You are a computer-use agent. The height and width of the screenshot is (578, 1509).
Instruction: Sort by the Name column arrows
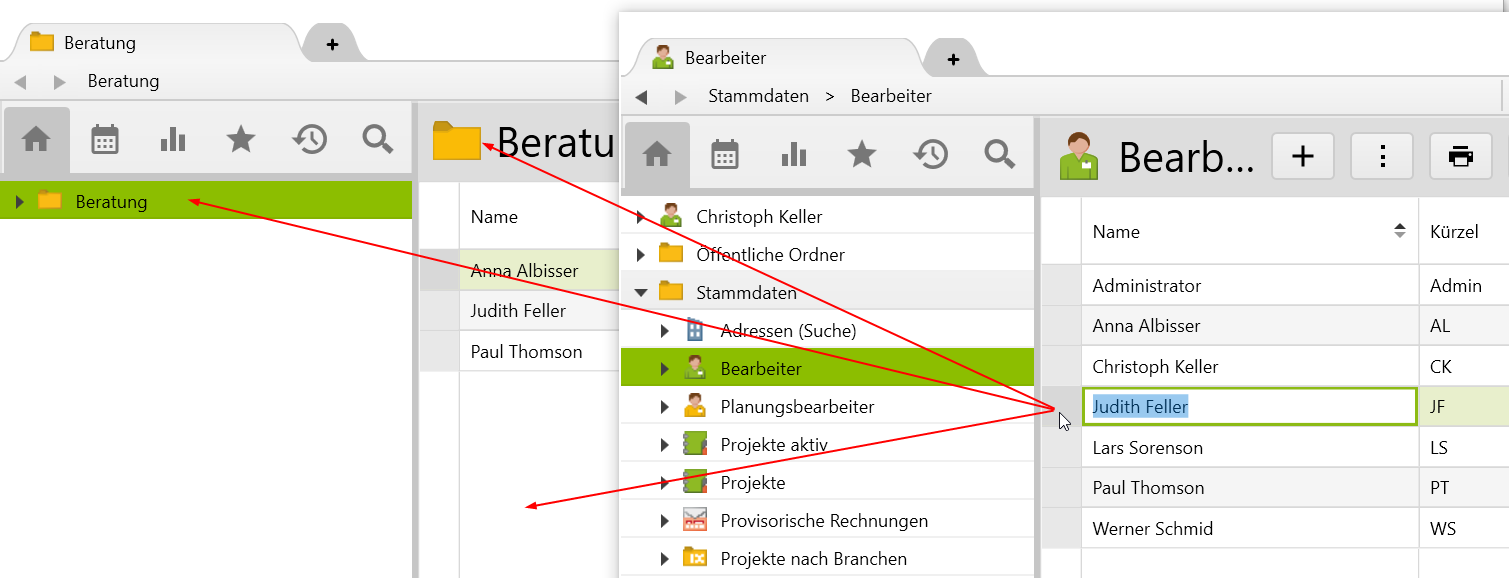click(1399, 231)
